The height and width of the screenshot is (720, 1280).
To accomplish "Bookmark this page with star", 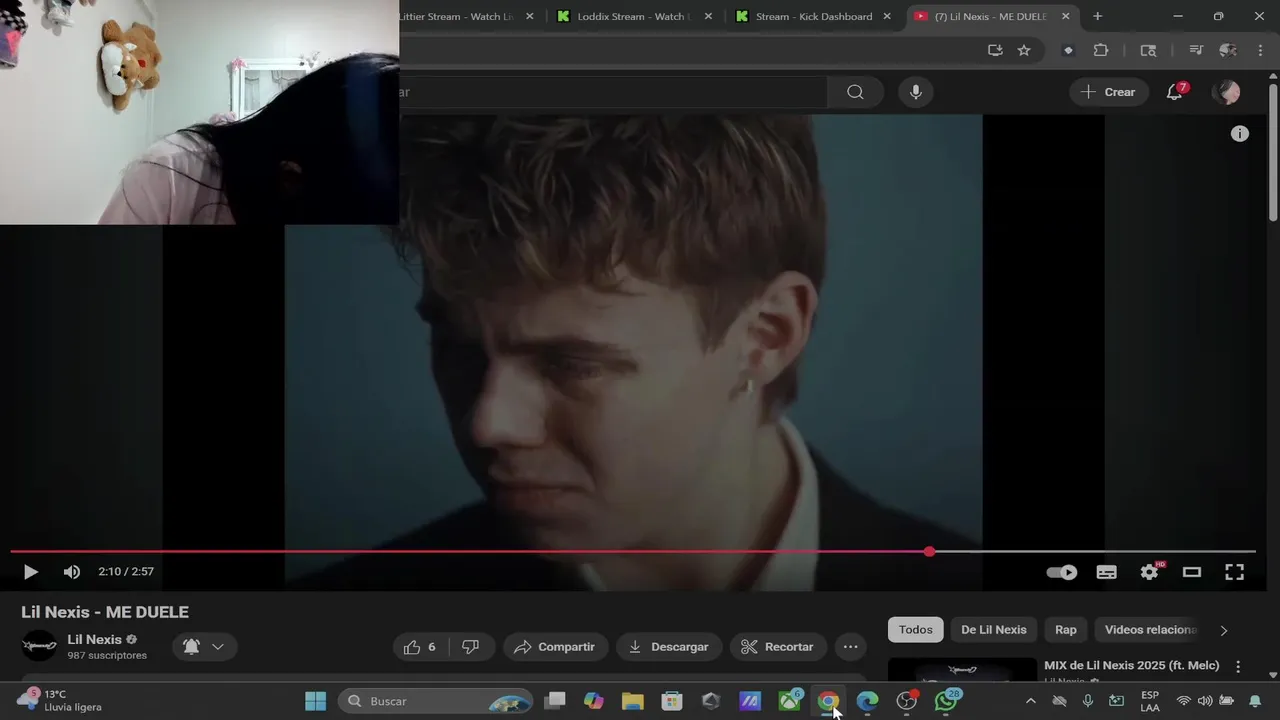I will [x=1024, y=50].
